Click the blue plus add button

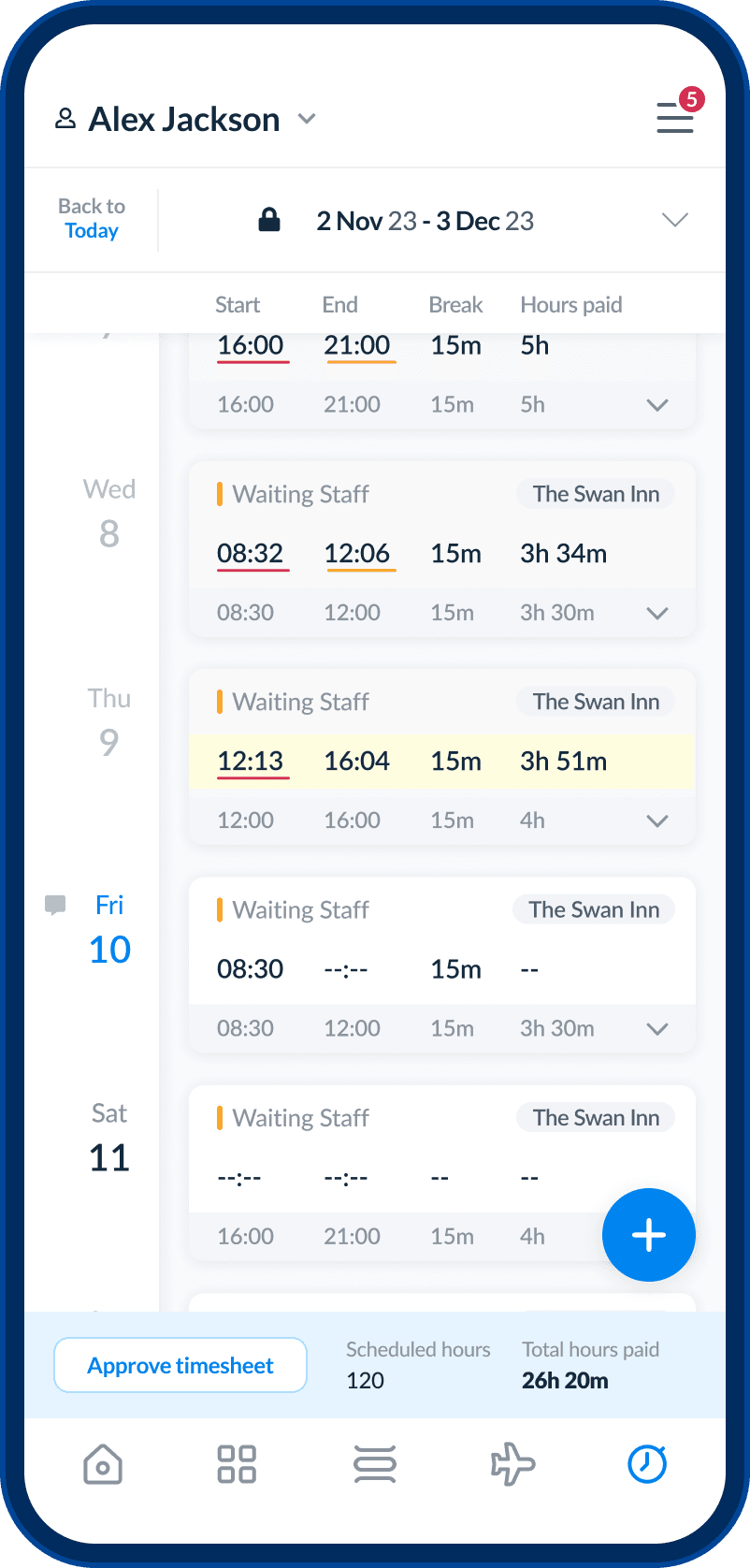[649, 1235]
